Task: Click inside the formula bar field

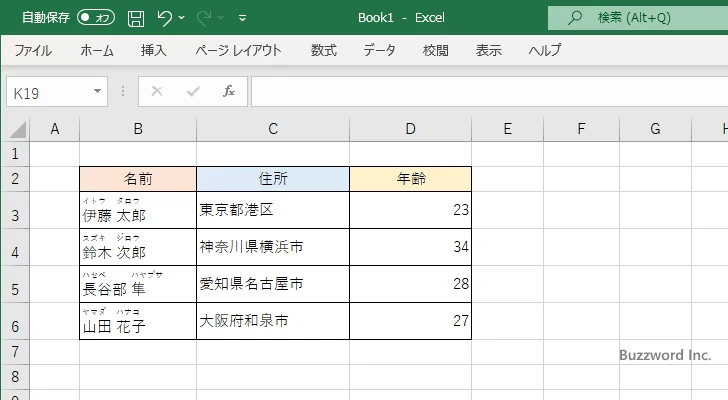Action: pos(489,92)
